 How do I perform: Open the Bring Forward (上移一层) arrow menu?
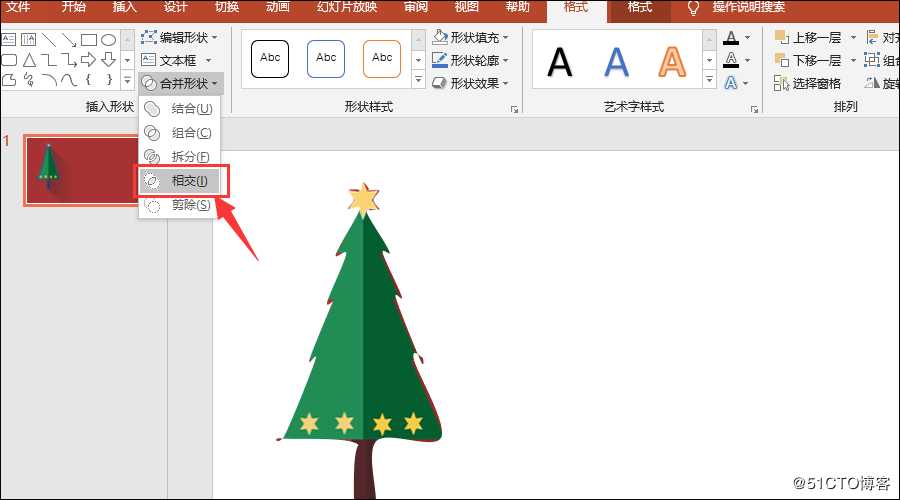click(x=853, y=38)
